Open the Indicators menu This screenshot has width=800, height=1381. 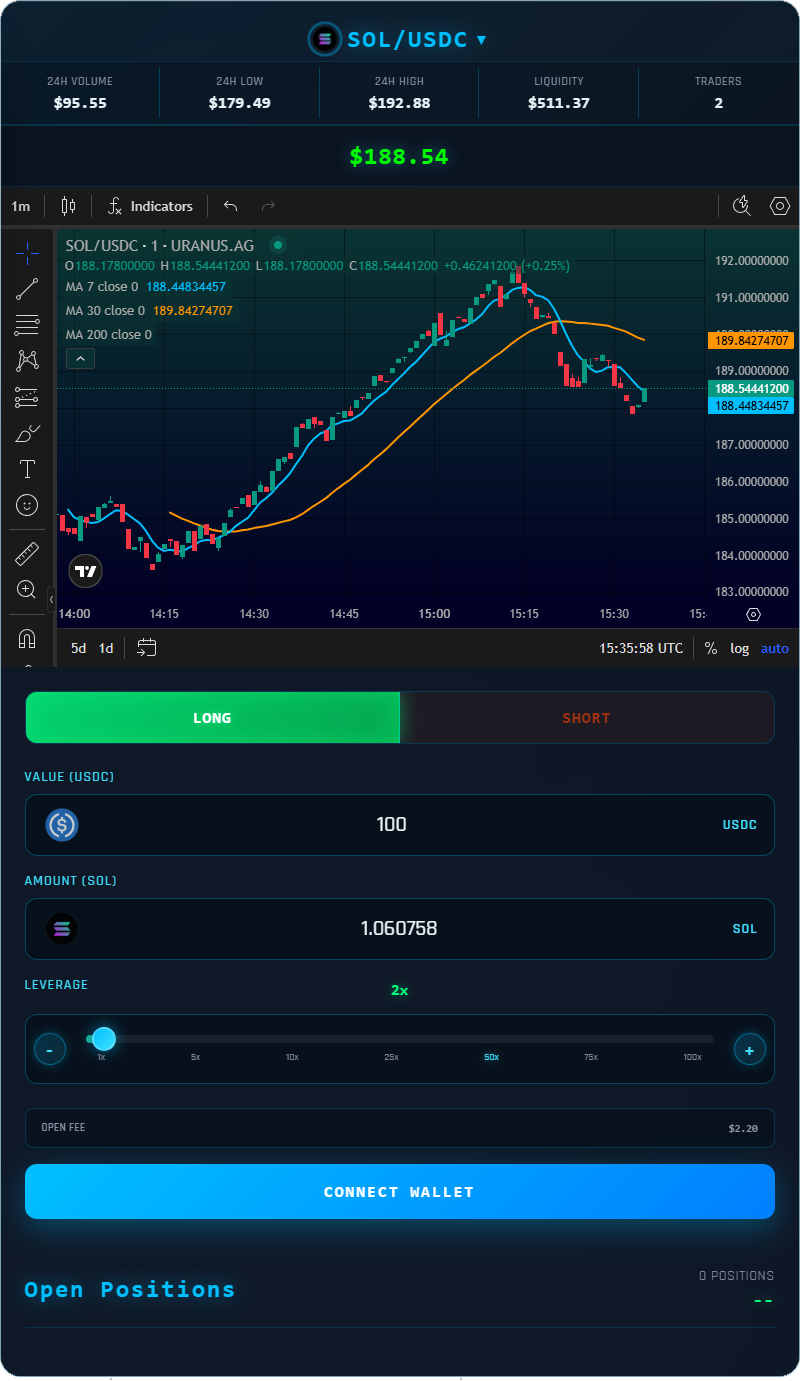point(150,206)
